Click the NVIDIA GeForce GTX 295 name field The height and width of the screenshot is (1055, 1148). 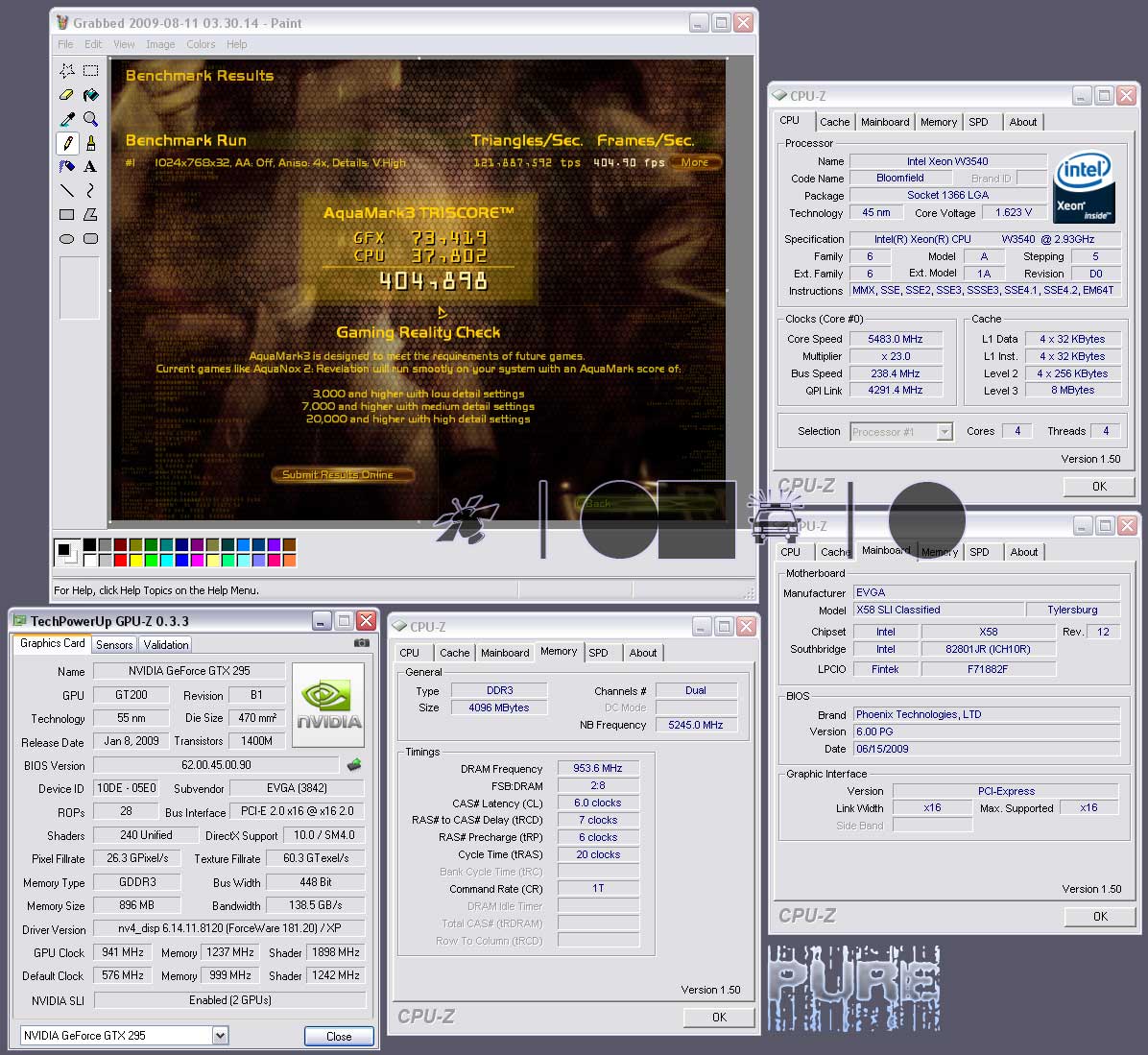point(190,671)
